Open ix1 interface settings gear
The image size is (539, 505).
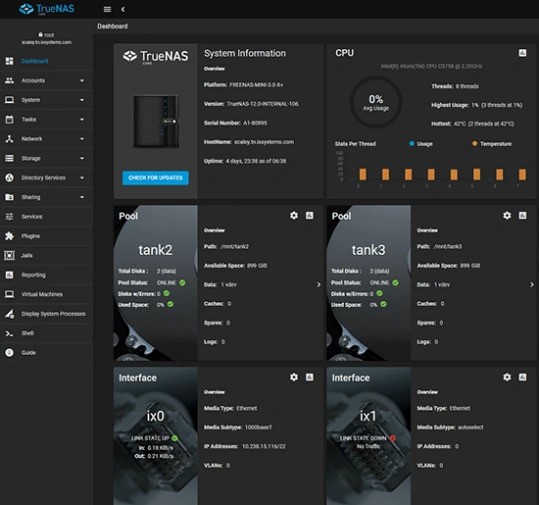coord(507,377)
